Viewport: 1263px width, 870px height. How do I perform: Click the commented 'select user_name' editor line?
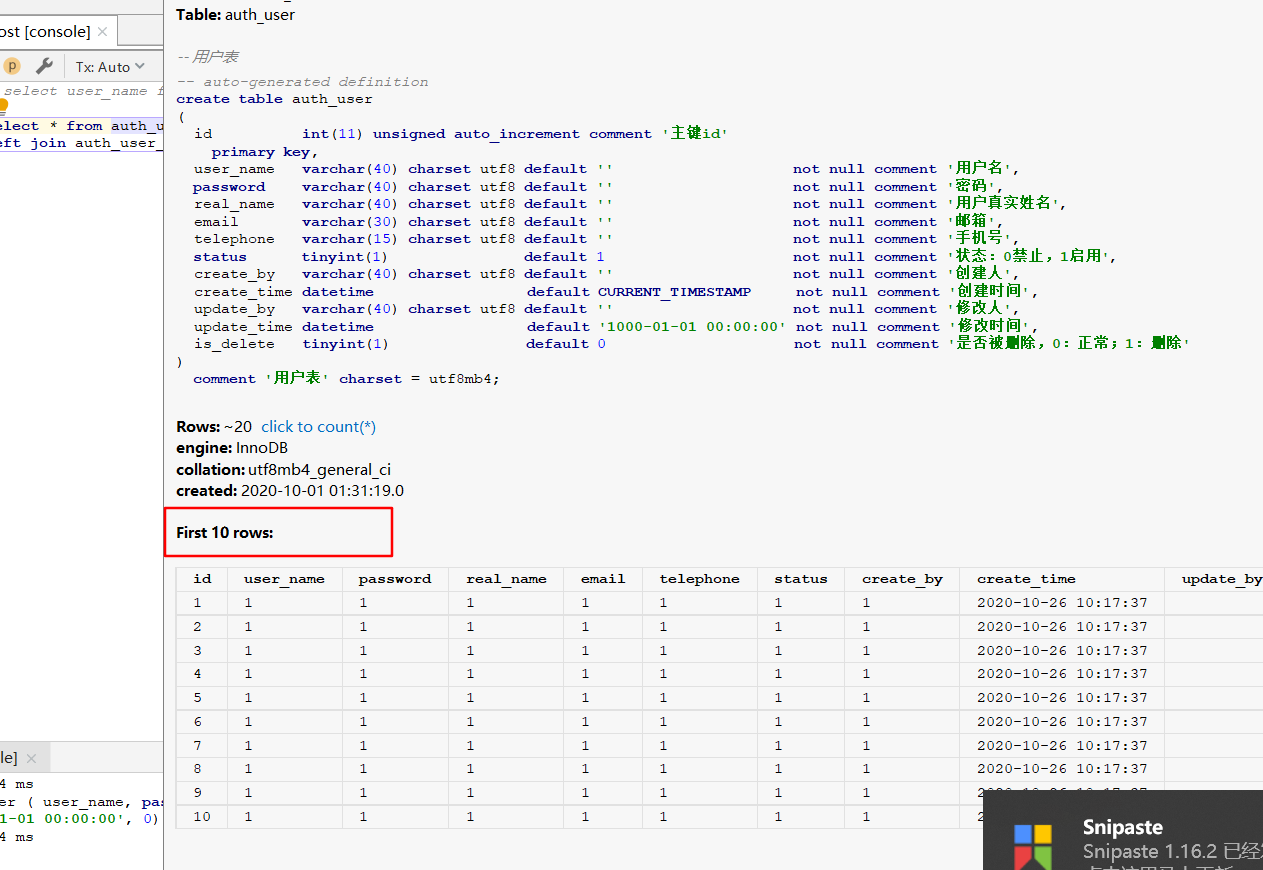tap(81, 91)
